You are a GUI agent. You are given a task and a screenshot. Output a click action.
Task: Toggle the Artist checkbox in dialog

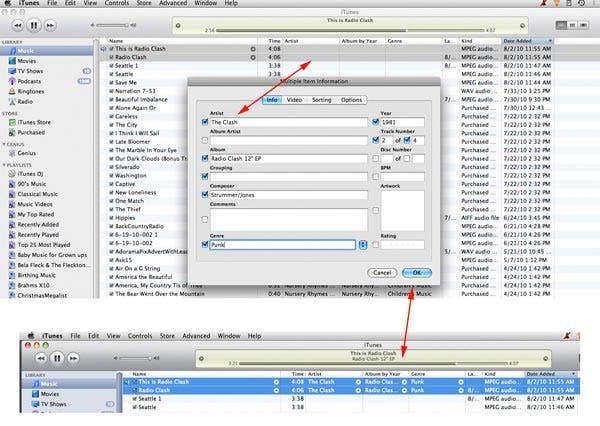click(x=205, y=122)
